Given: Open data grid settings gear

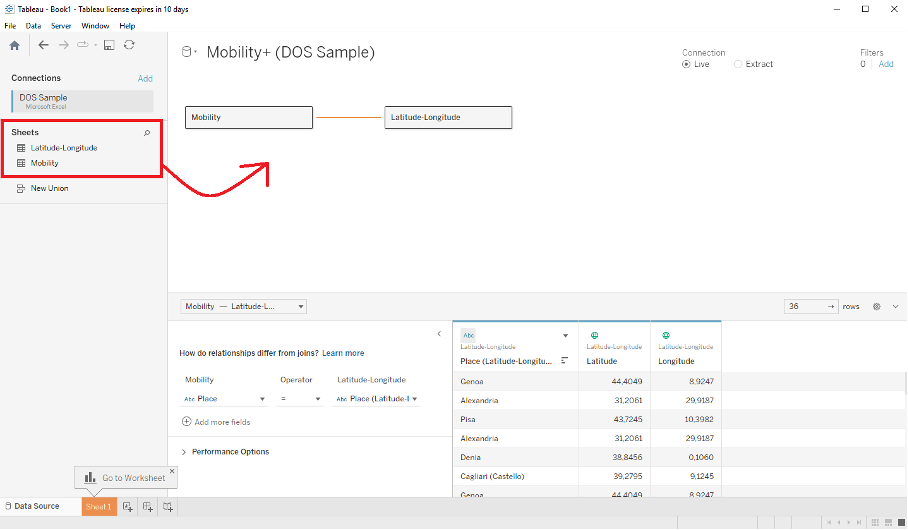Looking at the screenshot, I should [877, 306].
